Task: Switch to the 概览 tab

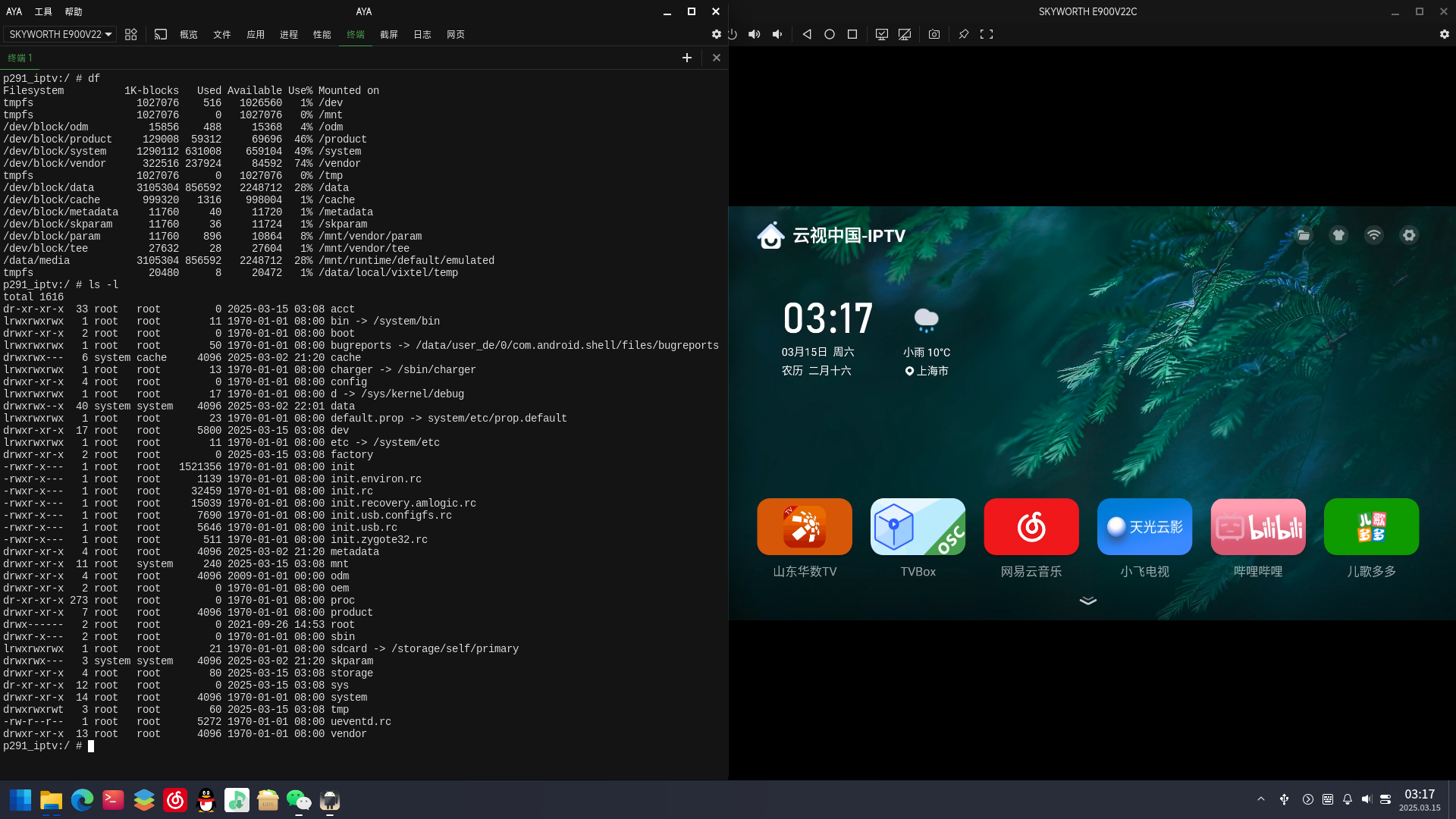Action: [x=189, y=34]
